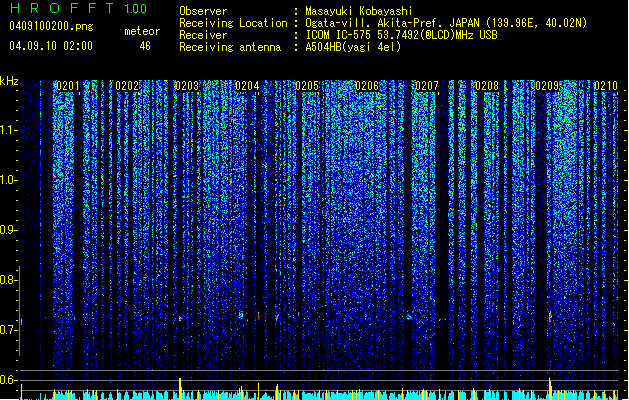The width and height of the screenshot is (629, 400).
Task: Click the 0210 time marker
Action: [x=606, y=86]
